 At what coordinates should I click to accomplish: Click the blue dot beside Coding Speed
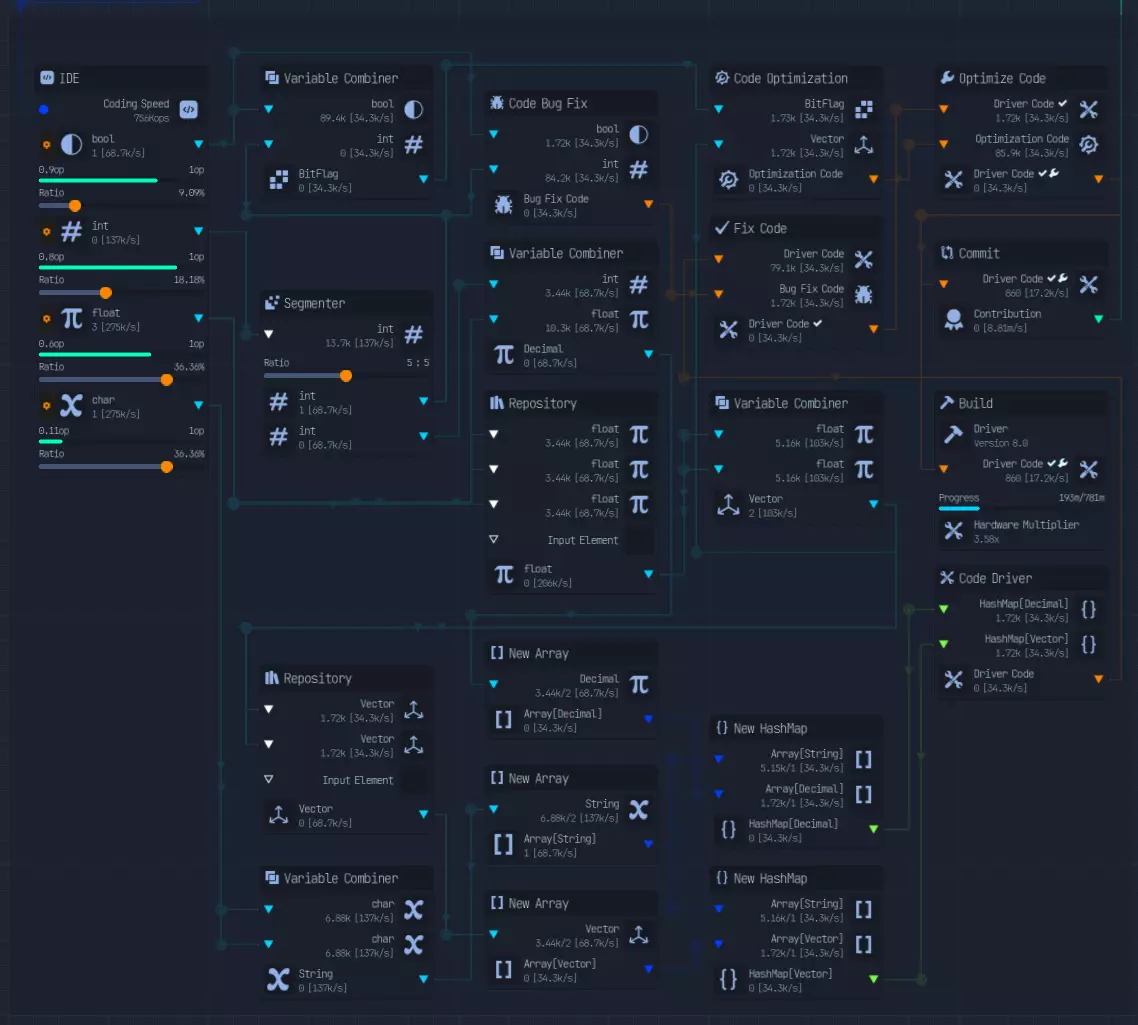coord(44,110)
